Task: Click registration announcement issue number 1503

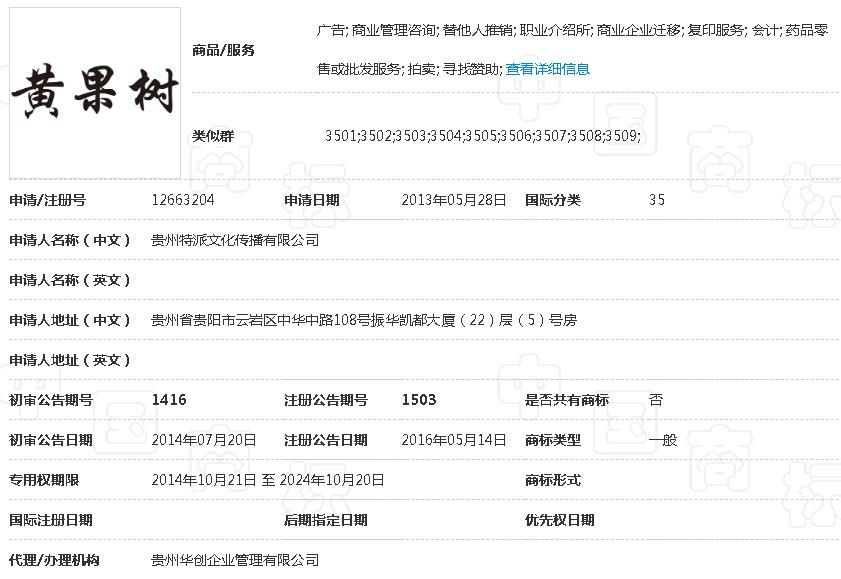Action: click(419, 400)
